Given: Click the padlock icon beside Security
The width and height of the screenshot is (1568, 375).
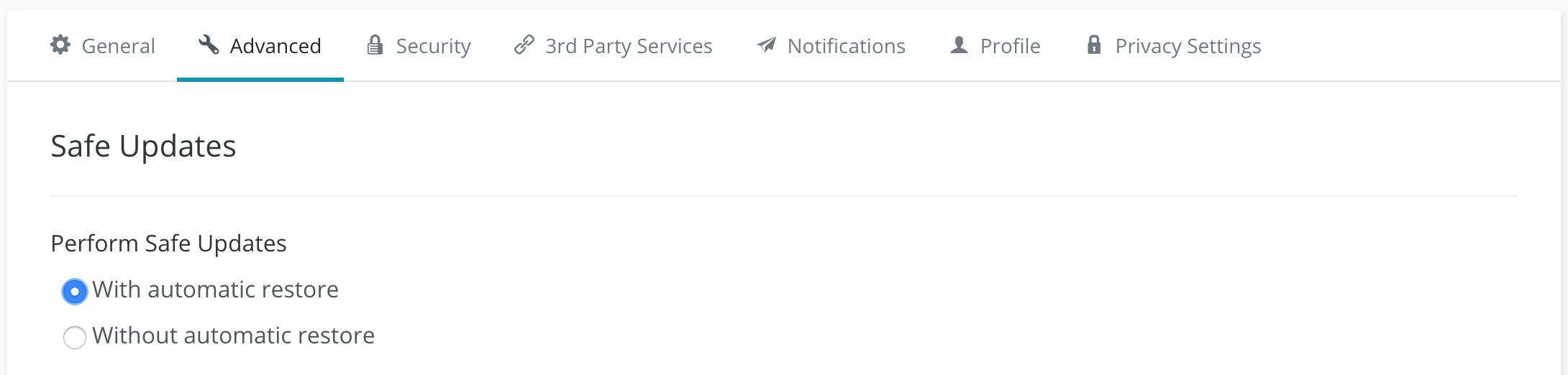Looking at the screenshot, I should 375,45.
